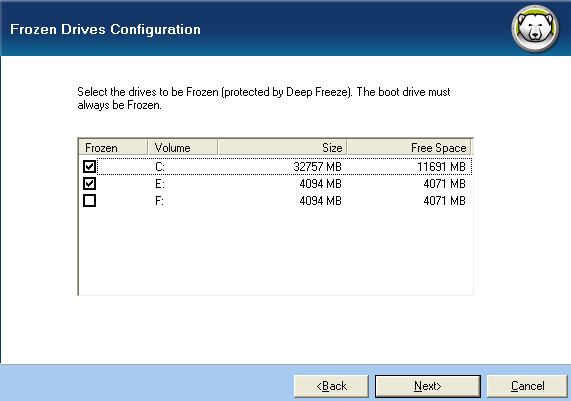Cancel the installation wizard
Viewport: 571px width, 401px height.
(527, 386)
